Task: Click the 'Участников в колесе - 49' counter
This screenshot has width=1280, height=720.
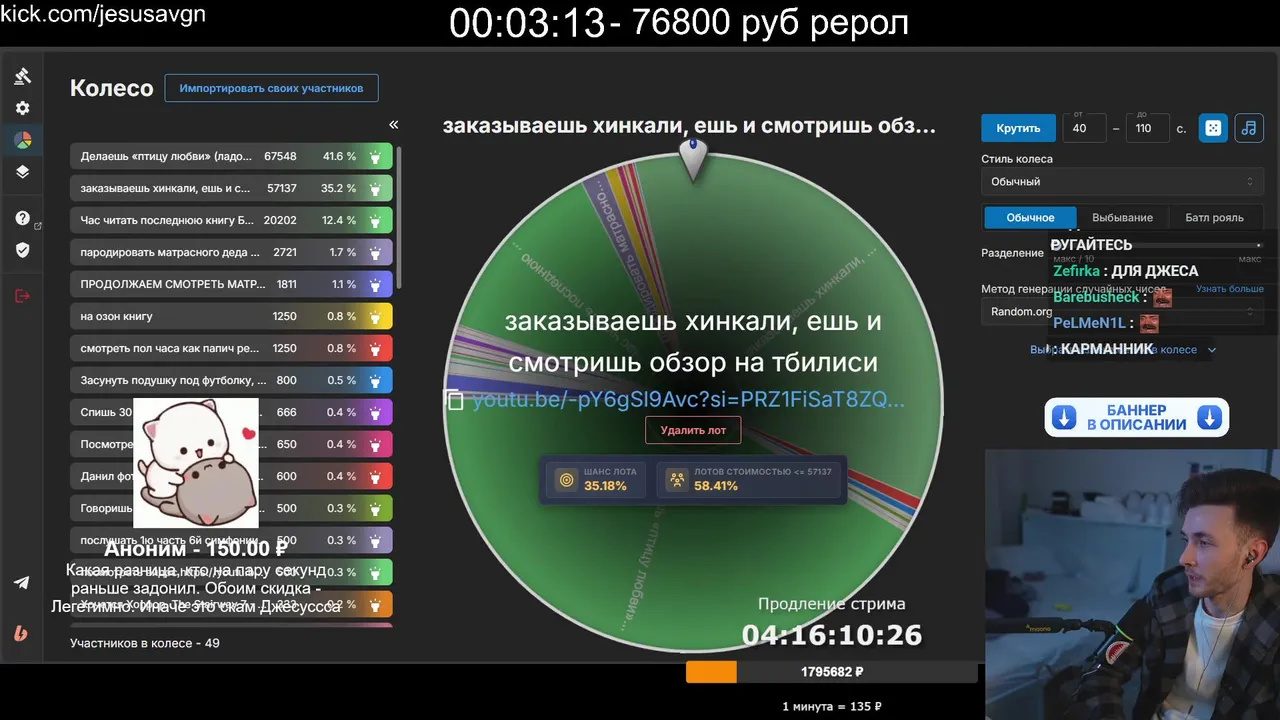Action: [145, 643]
